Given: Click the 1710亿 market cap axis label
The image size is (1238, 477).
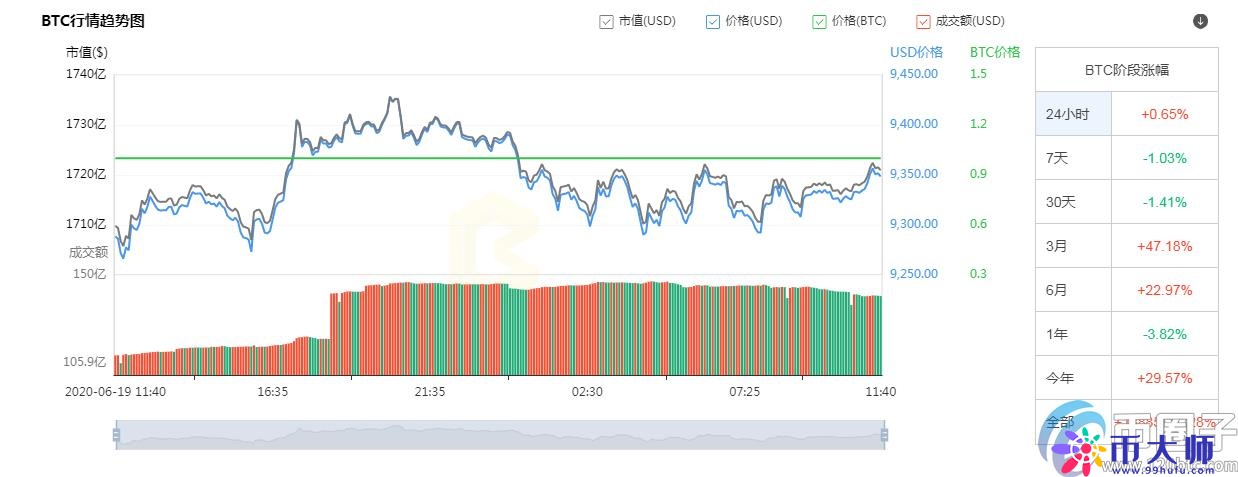Looking at the screenshot, I should click(87, 224).
